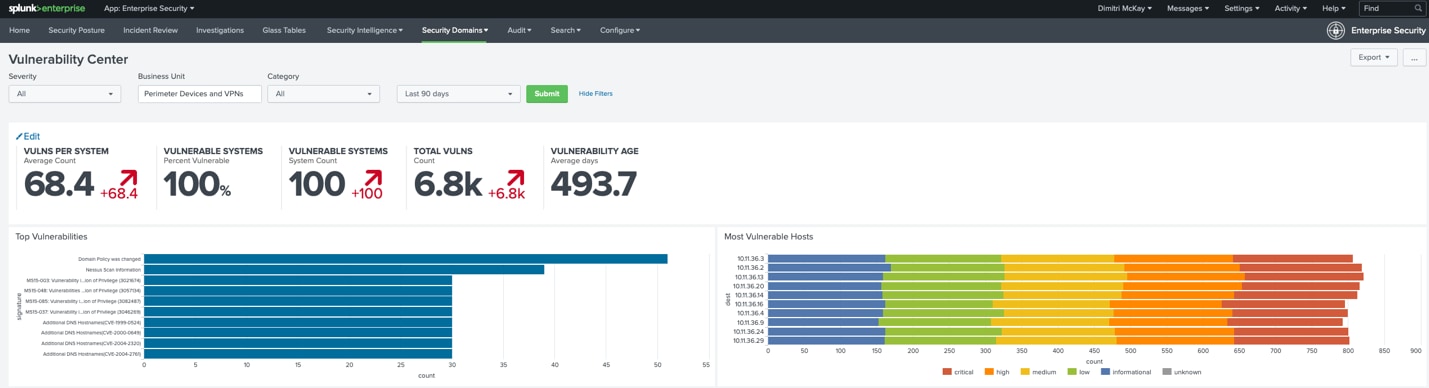Expand the Last 90 days time picker
The height and width of the screenshot is (388, 1429).
(458, 94)
